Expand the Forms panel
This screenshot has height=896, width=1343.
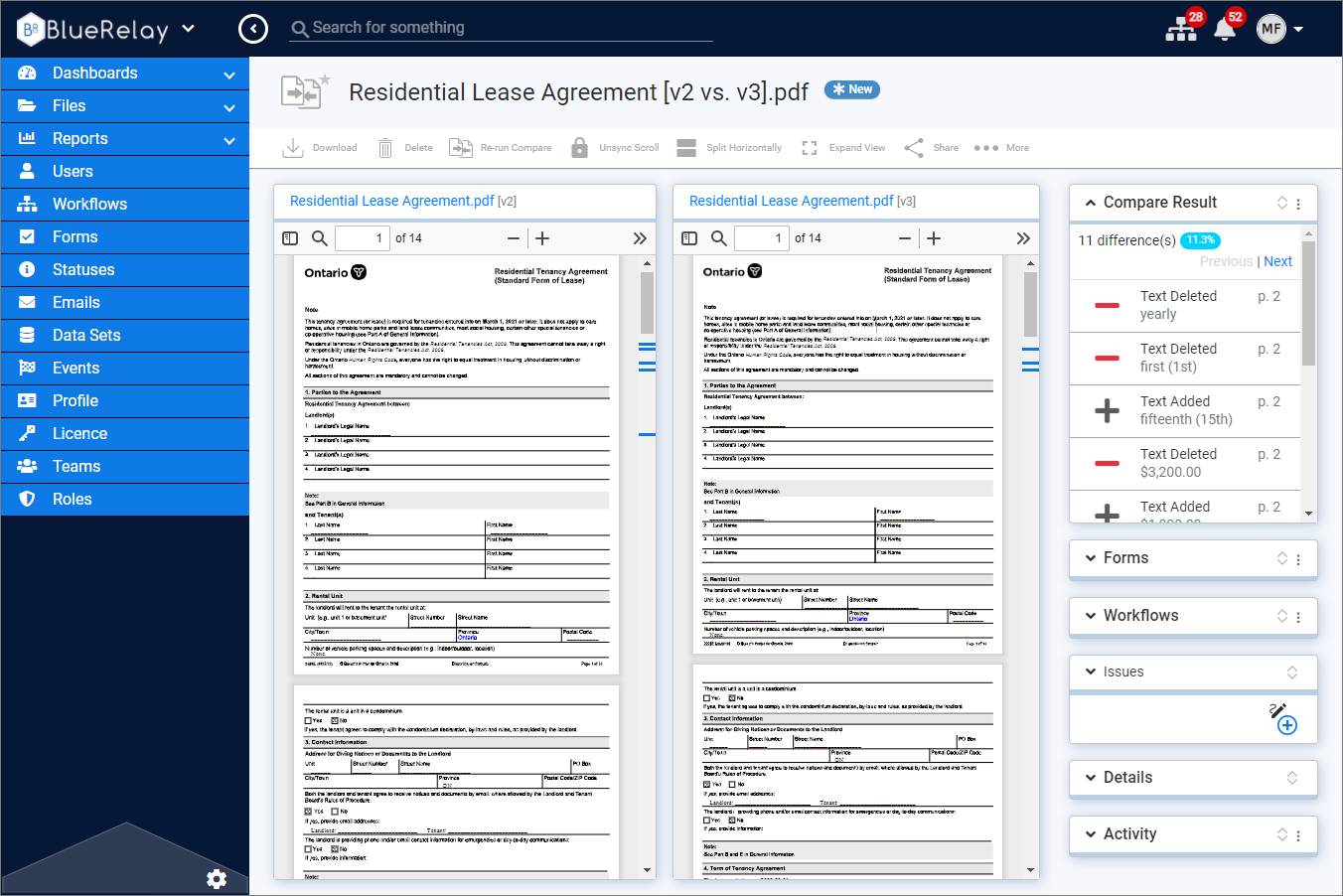tap(1091, 558)
